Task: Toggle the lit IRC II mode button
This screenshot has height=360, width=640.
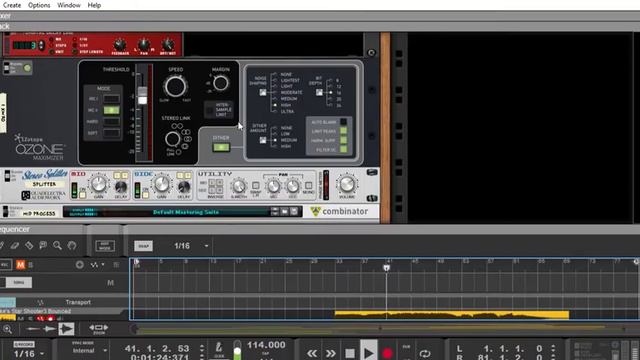Action: [111, 110]
